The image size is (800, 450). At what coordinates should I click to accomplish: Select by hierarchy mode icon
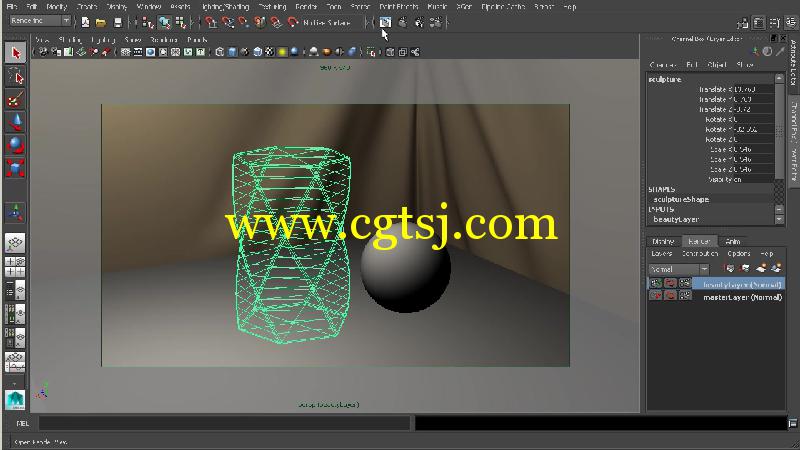pos(148,22)
